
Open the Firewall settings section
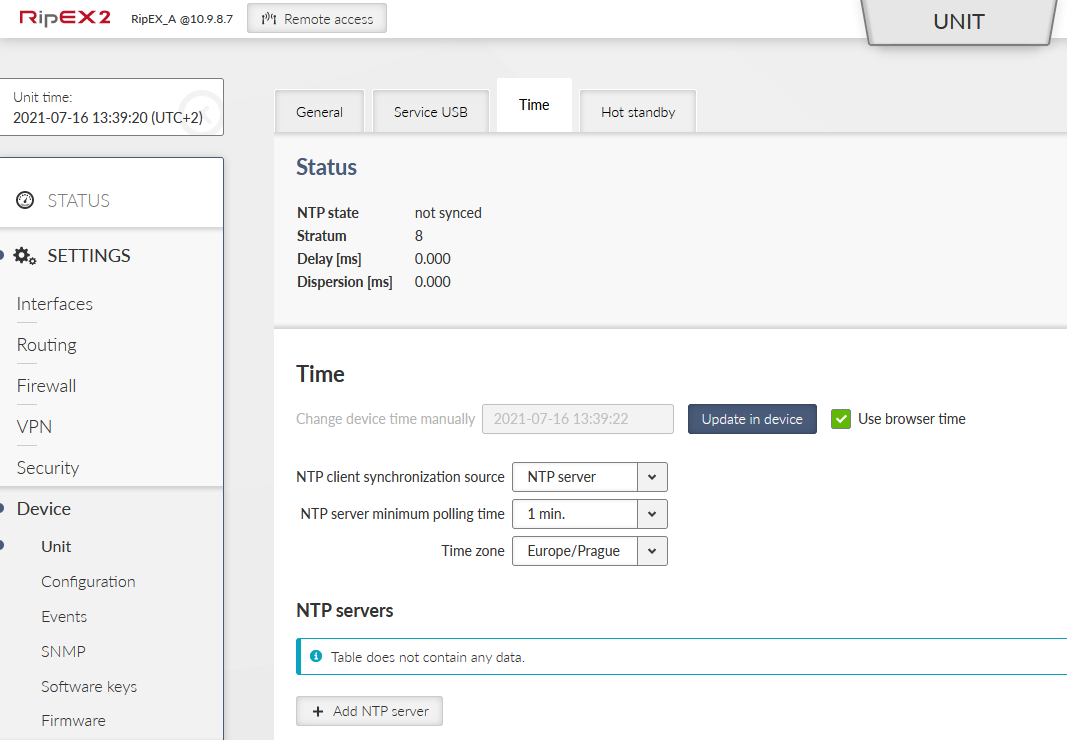[47, 386]
